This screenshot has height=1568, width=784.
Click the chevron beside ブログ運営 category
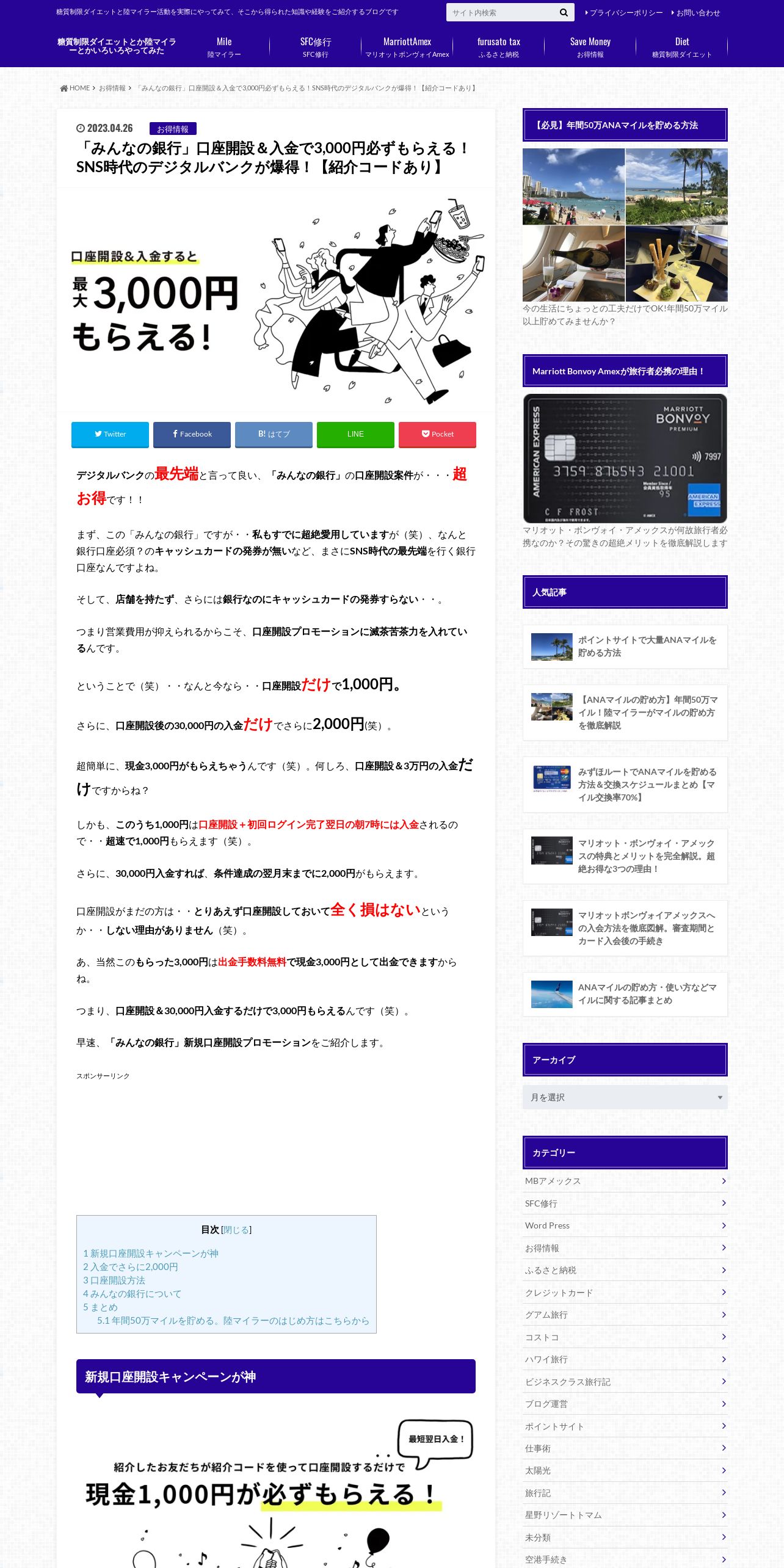pyautogui.click(x=724, y=1404)
